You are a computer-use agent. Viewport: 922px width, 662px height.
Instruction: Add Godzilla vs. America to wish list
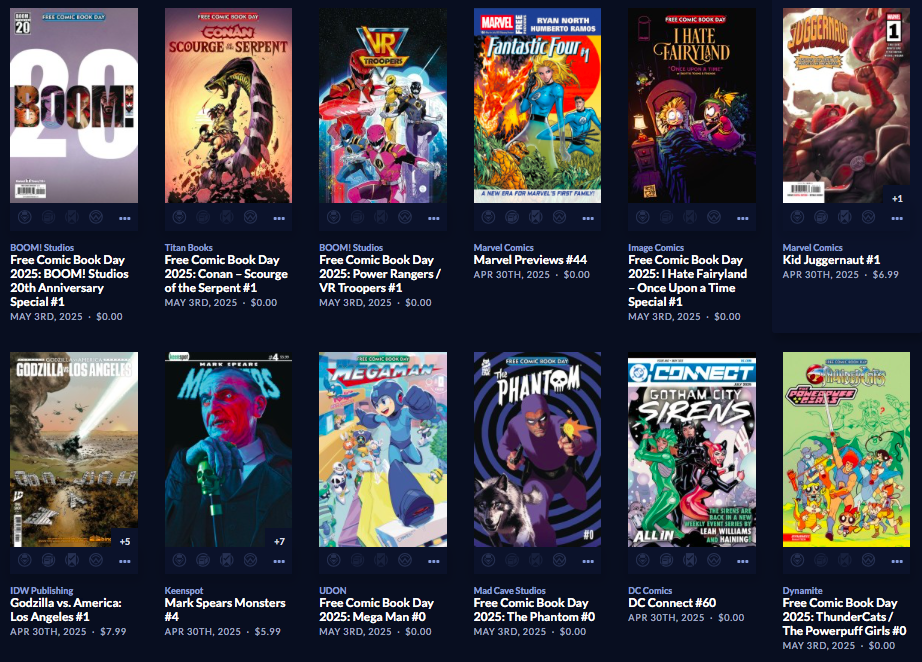(x=96, y=560)
